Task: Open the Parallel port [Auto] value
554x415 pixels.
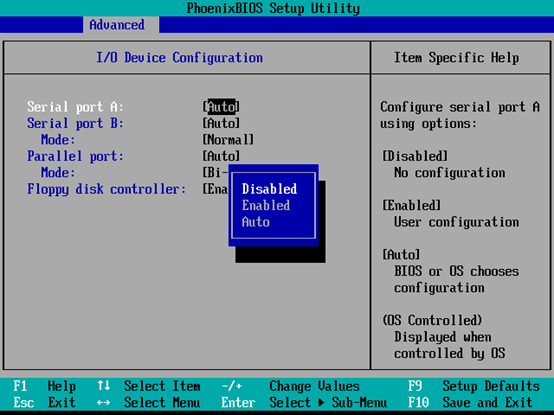Action: 221,156
